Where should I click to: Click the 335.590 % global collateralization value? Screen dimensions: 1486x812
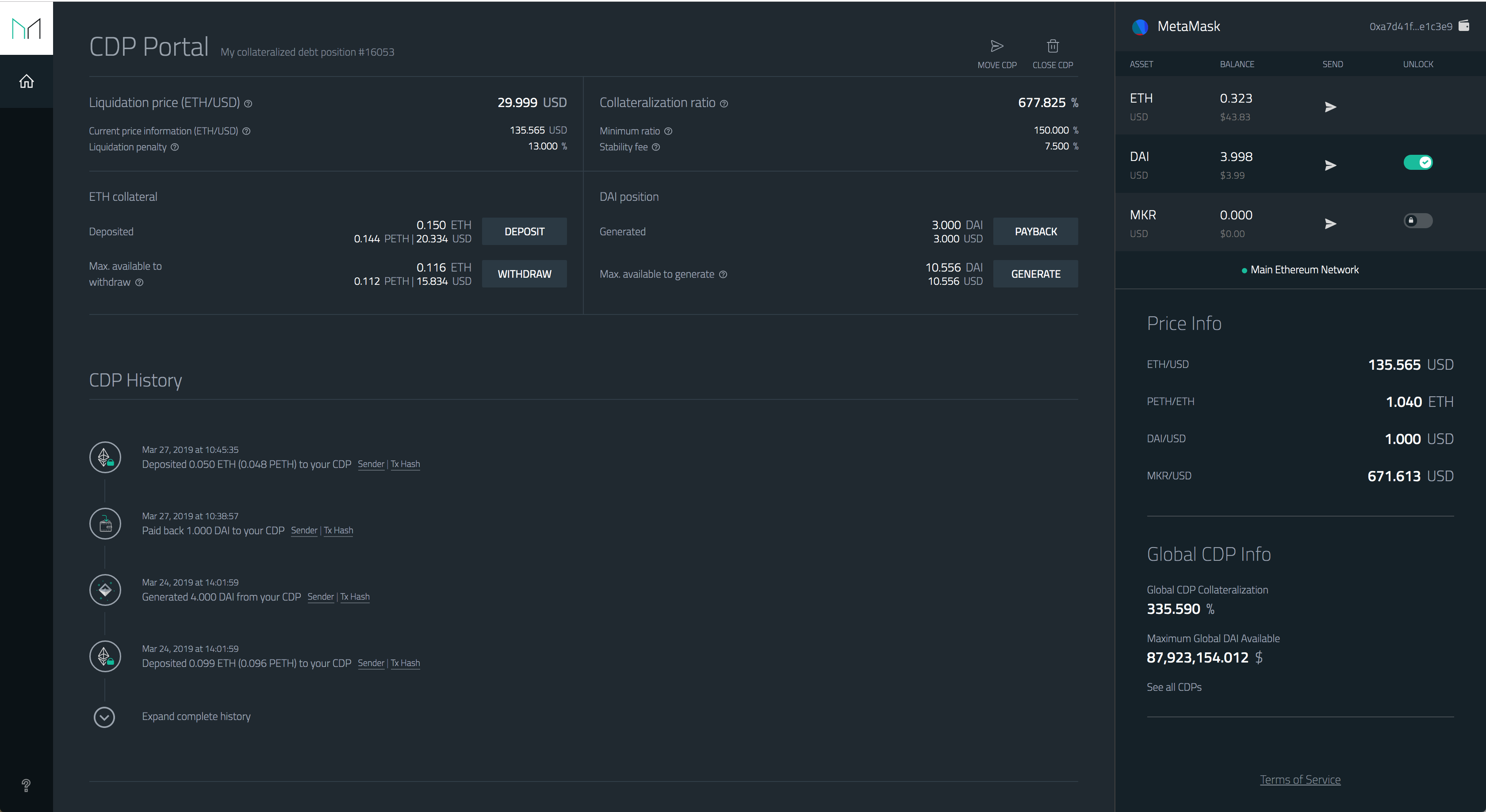[1180, 609]
